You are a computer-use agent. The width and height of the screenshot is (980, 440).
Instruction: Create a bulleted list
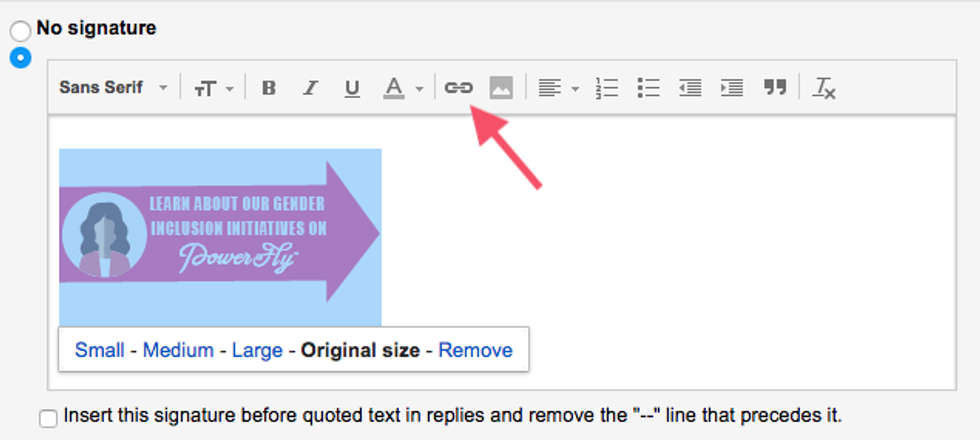coord(648,88)
